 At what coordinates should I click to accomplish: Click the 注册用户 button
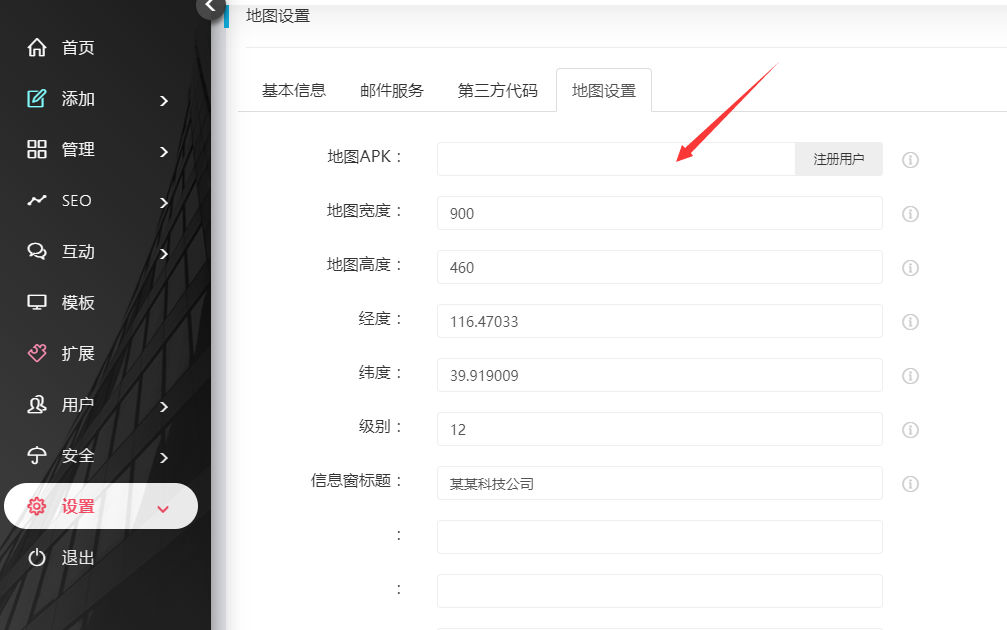coord(838,159)
